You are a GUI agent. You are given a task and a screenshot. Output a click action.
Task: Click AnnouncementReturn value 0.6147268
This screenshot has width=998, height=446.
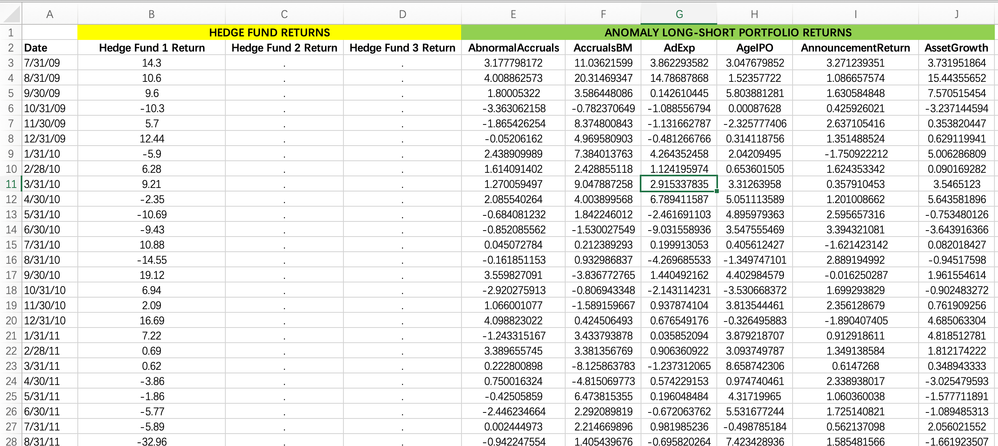pos(855,364)
